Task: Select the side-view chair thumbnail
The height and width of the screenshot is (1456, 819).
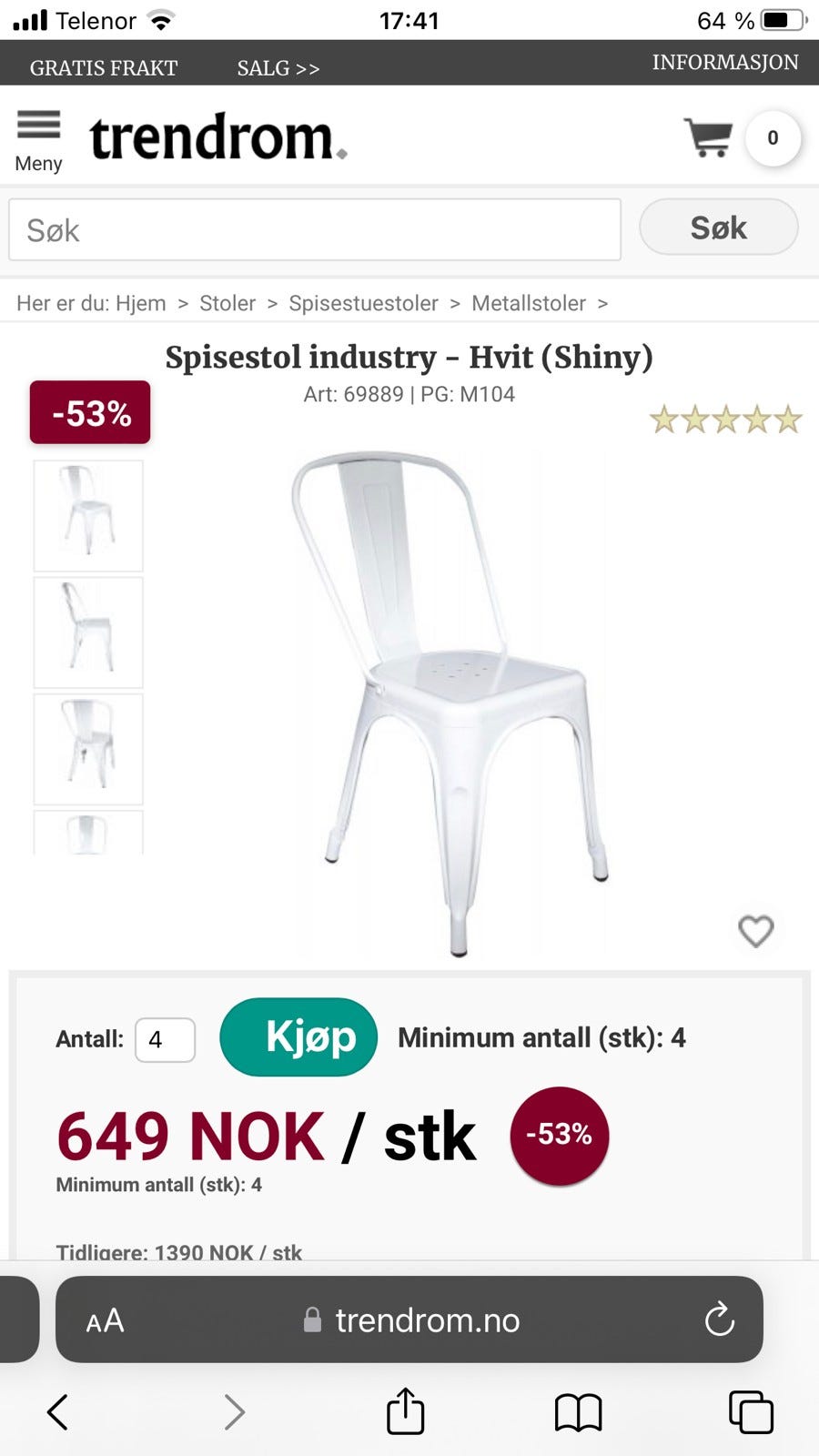Action: (88, 632)
